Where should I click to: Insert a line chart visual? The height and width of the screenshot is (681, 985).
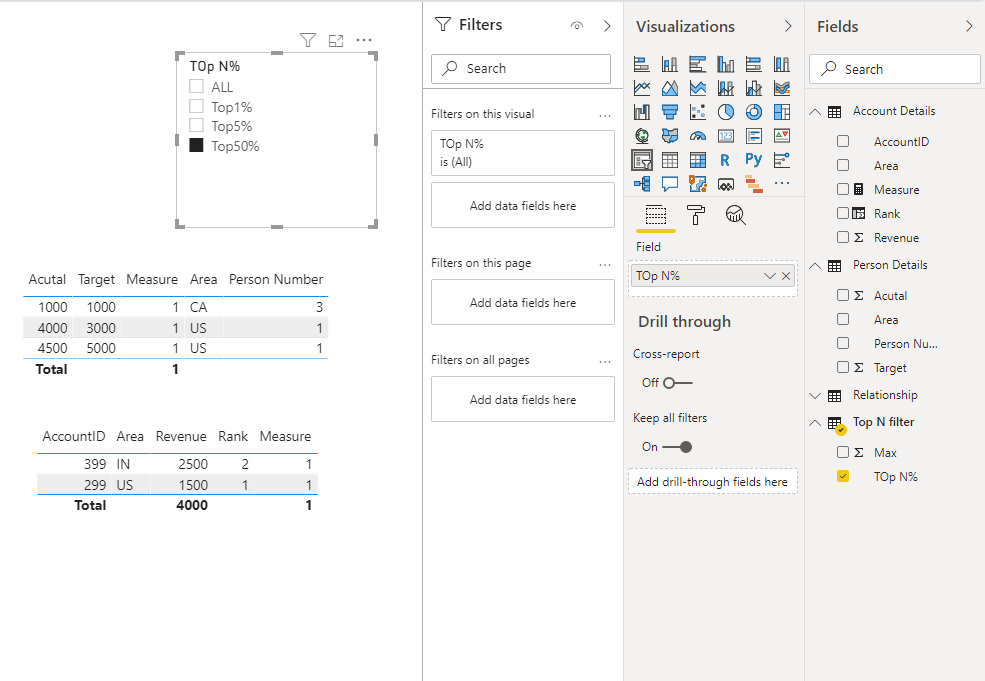tap(641, 88)
